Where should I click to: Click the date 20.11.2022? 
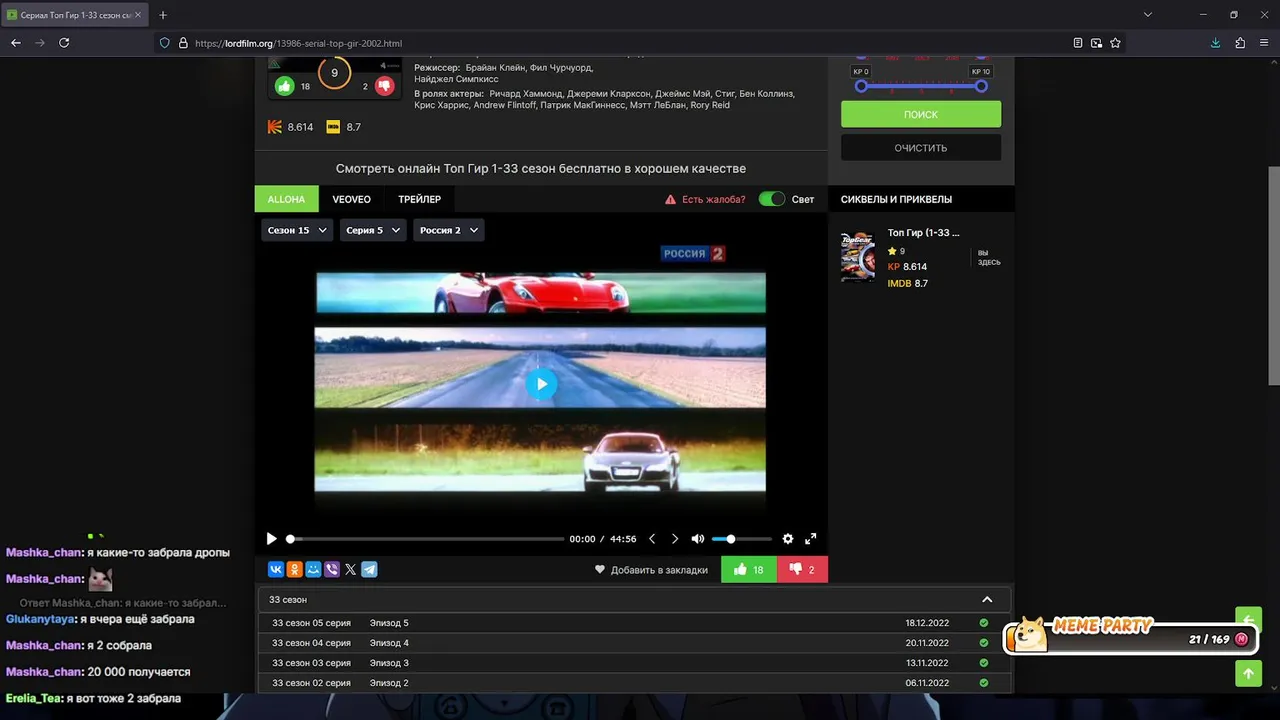(927, 643)
